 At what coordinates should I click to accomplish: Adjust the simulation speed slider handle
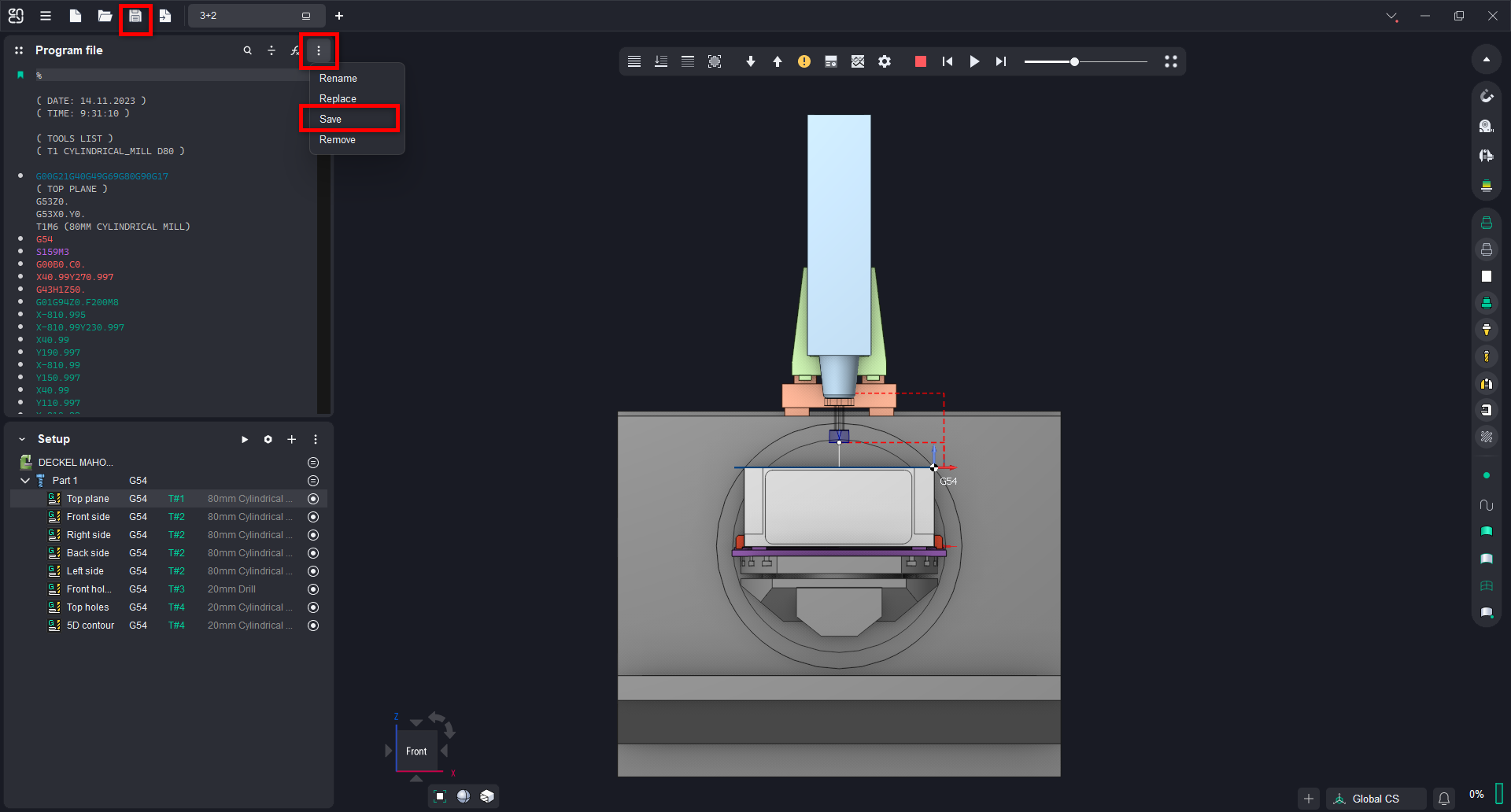1074,61
